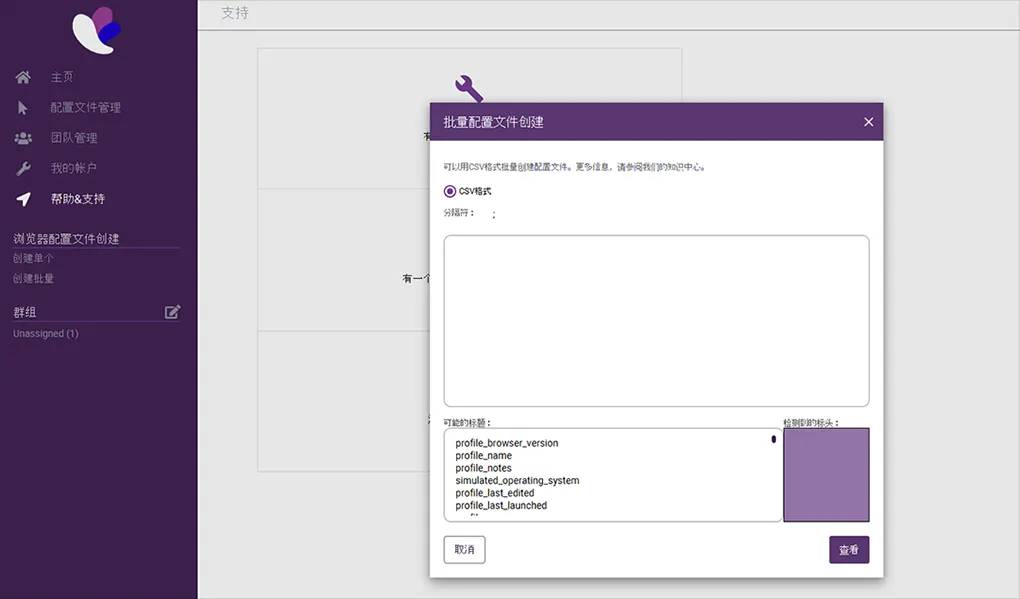This screenshot has width=1020, height=599.
Task: Click the cursor icon for profile management
Action: 23,108
